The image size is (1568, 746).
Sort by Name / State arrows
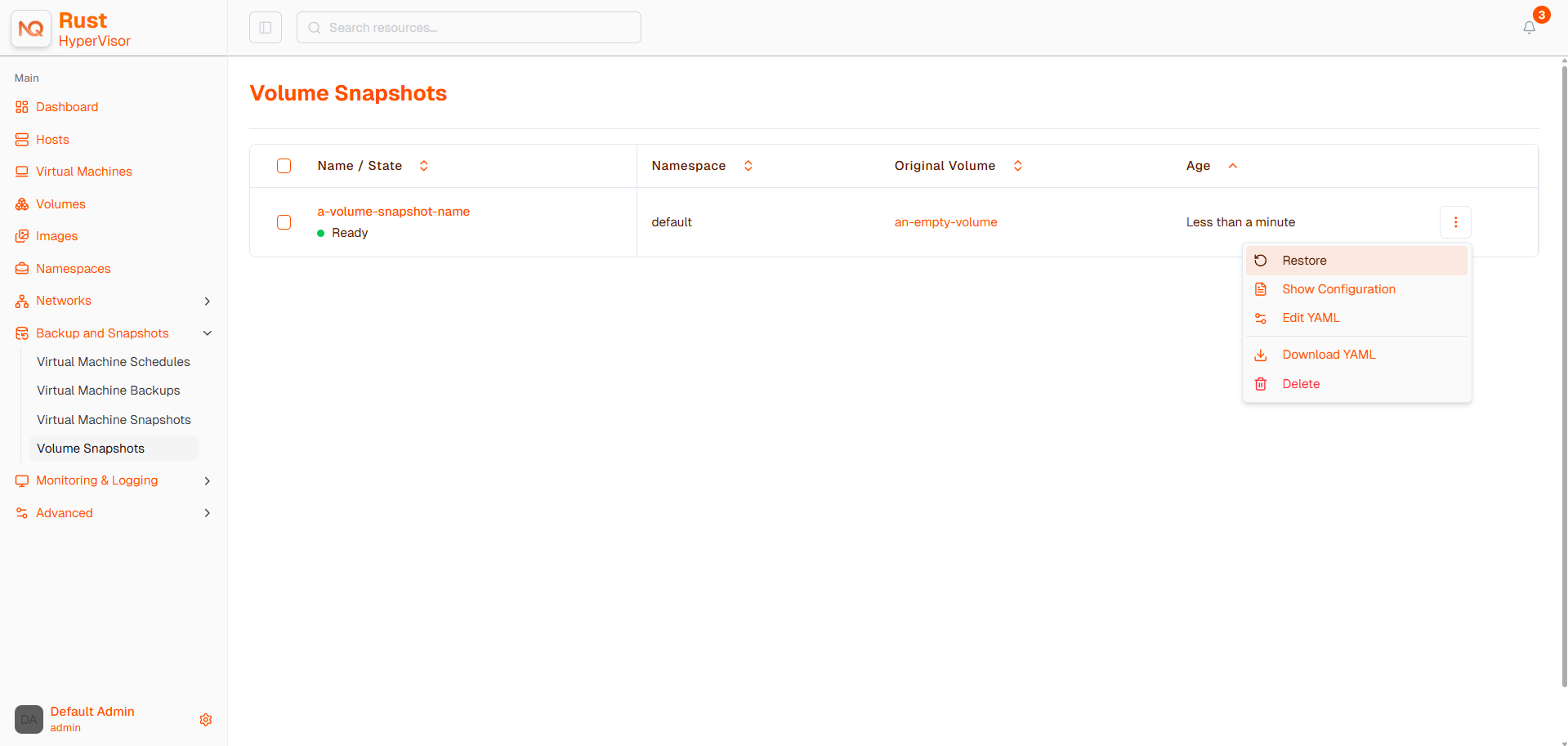click(424, 166)
